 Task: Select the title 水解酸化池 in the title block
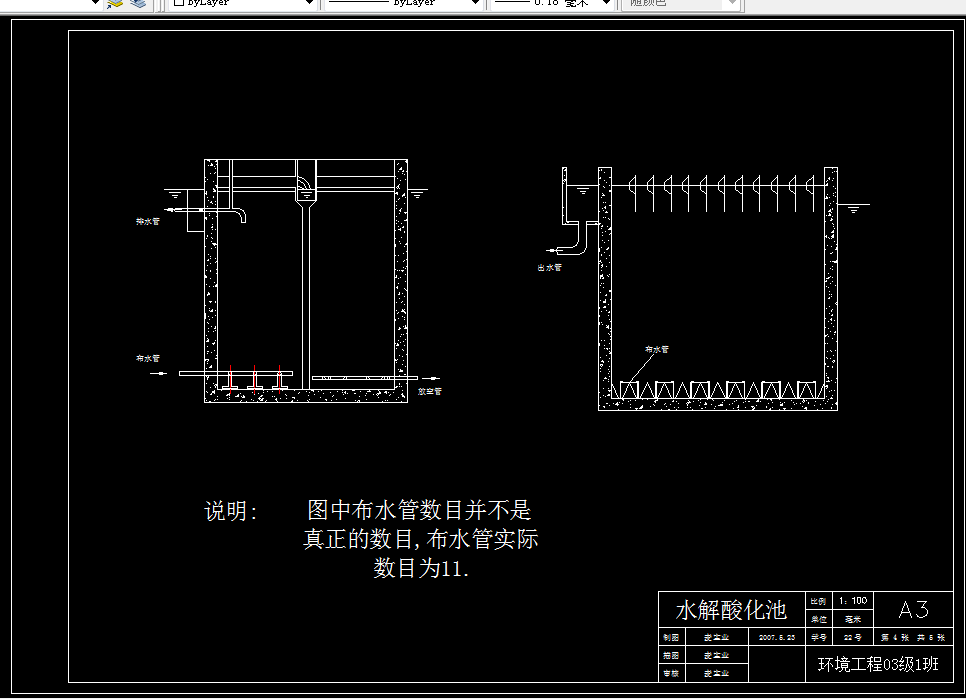click(731, 610)
